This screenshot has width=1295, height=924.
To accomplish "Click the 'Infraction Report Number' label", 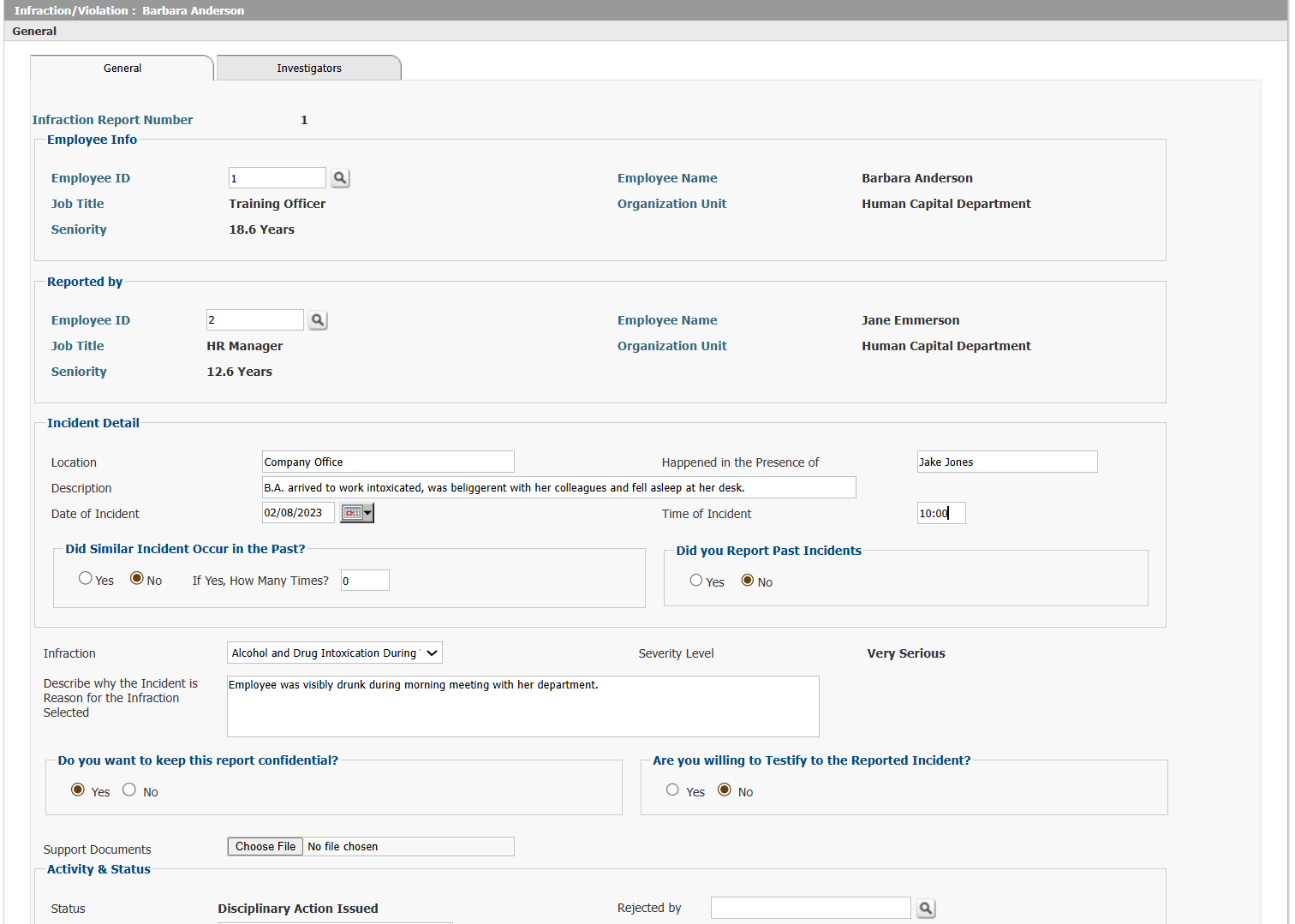I will 112,120.
